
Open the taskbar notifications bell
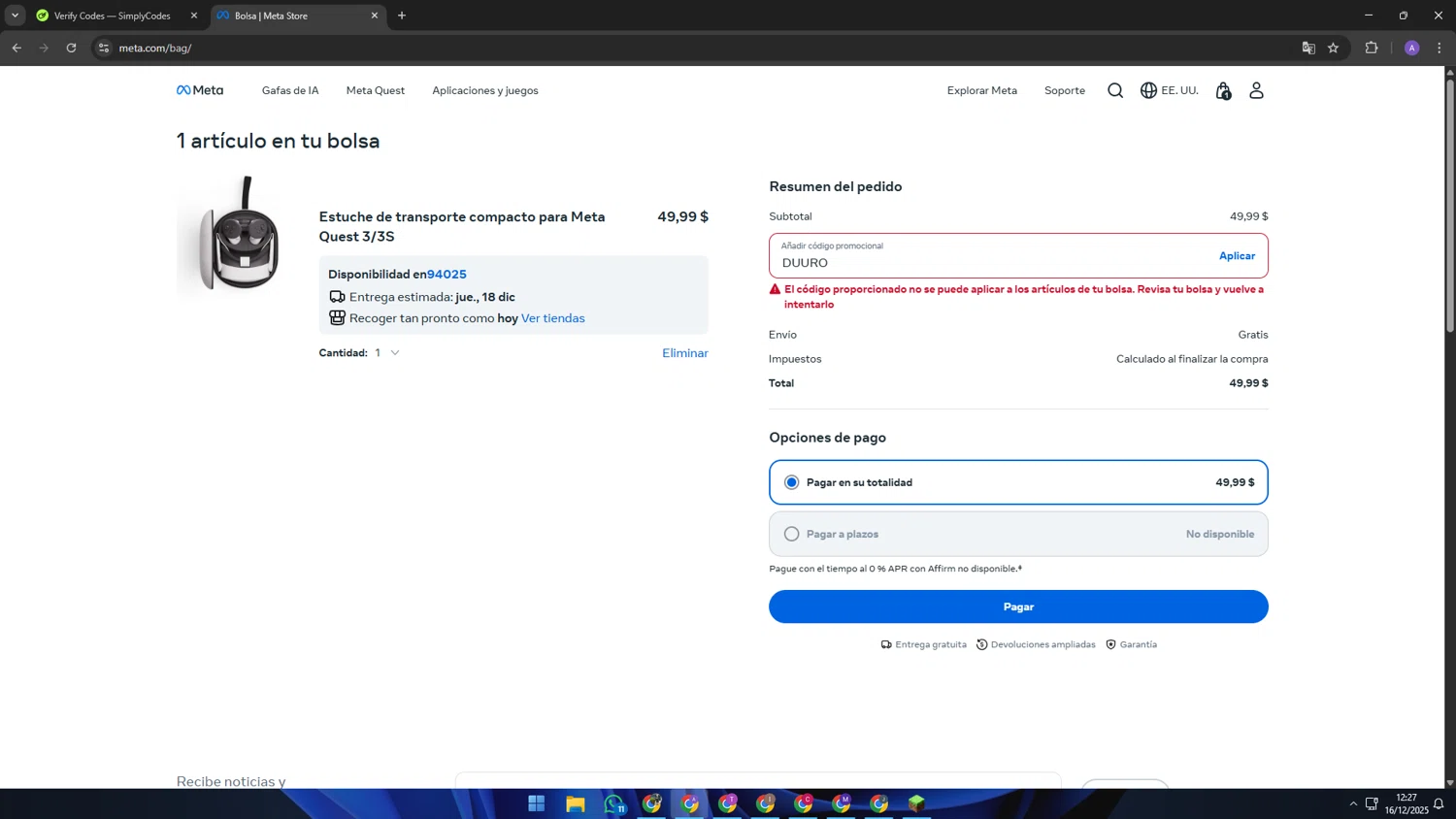(x=1439, y=803)
